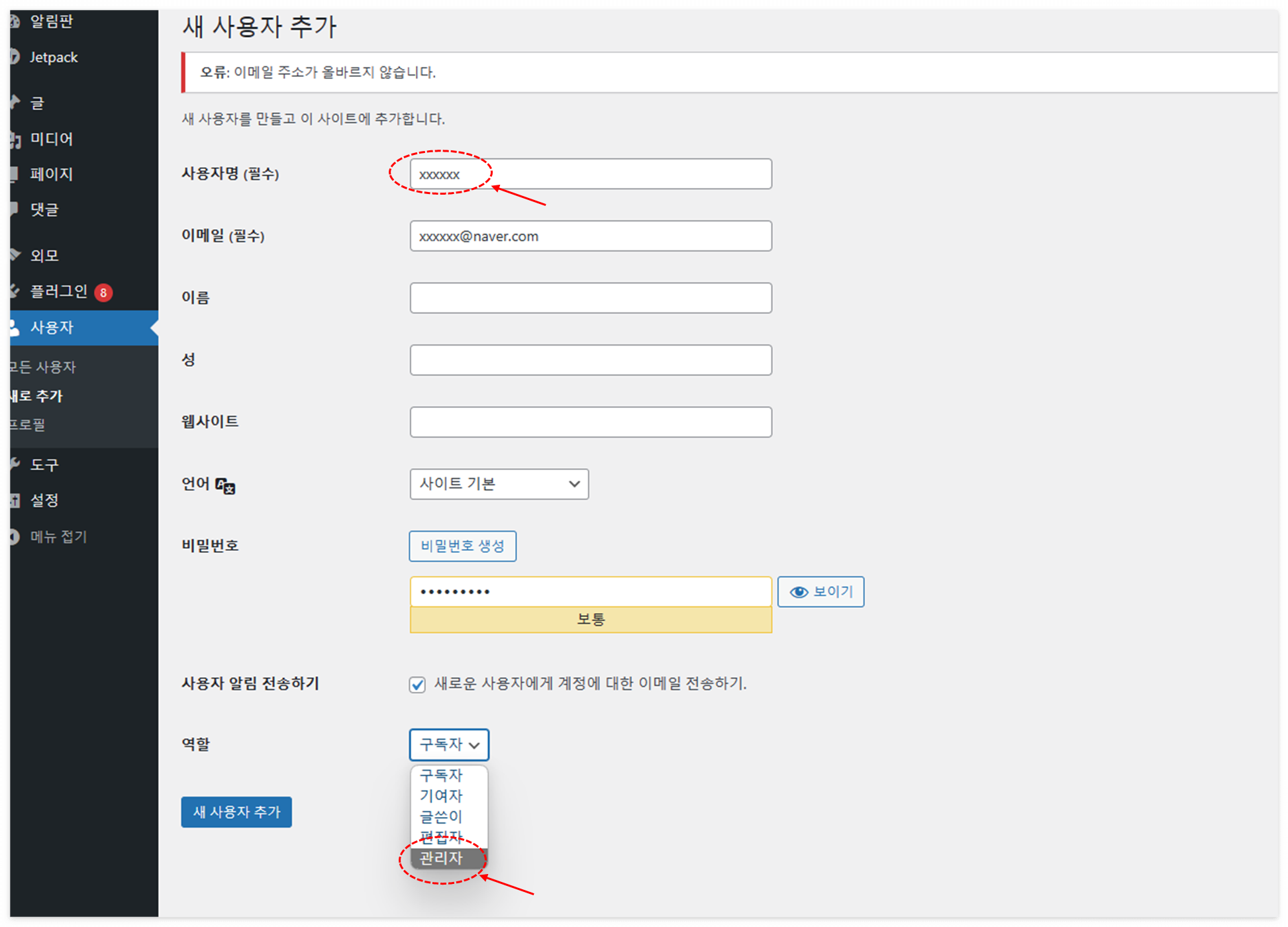Click the 새 사용자 추가 submit button
1288x927 pixels.
click(x=236, y=812)
